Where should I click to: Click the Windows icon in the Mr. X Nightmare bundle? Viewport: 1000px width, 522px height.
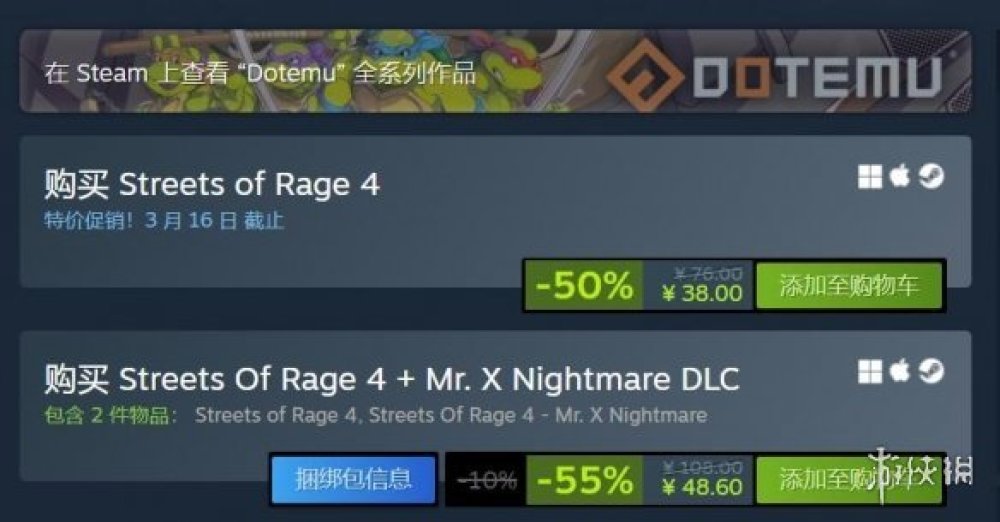(870, 371)
